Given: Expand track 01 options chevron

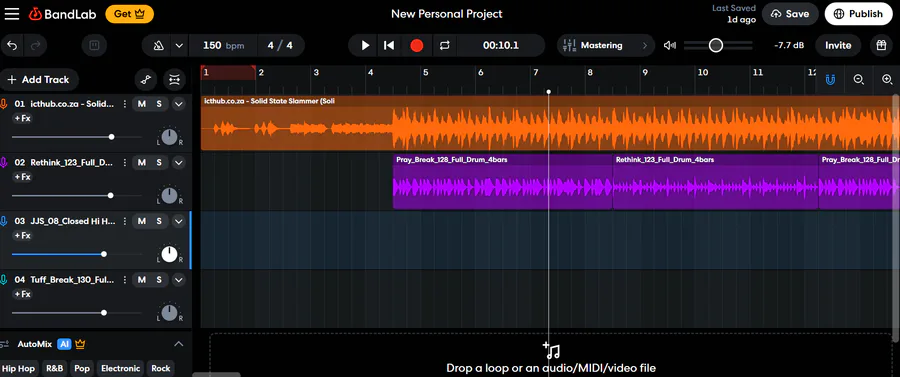Looking at the screenshot, I should [179, 104].
